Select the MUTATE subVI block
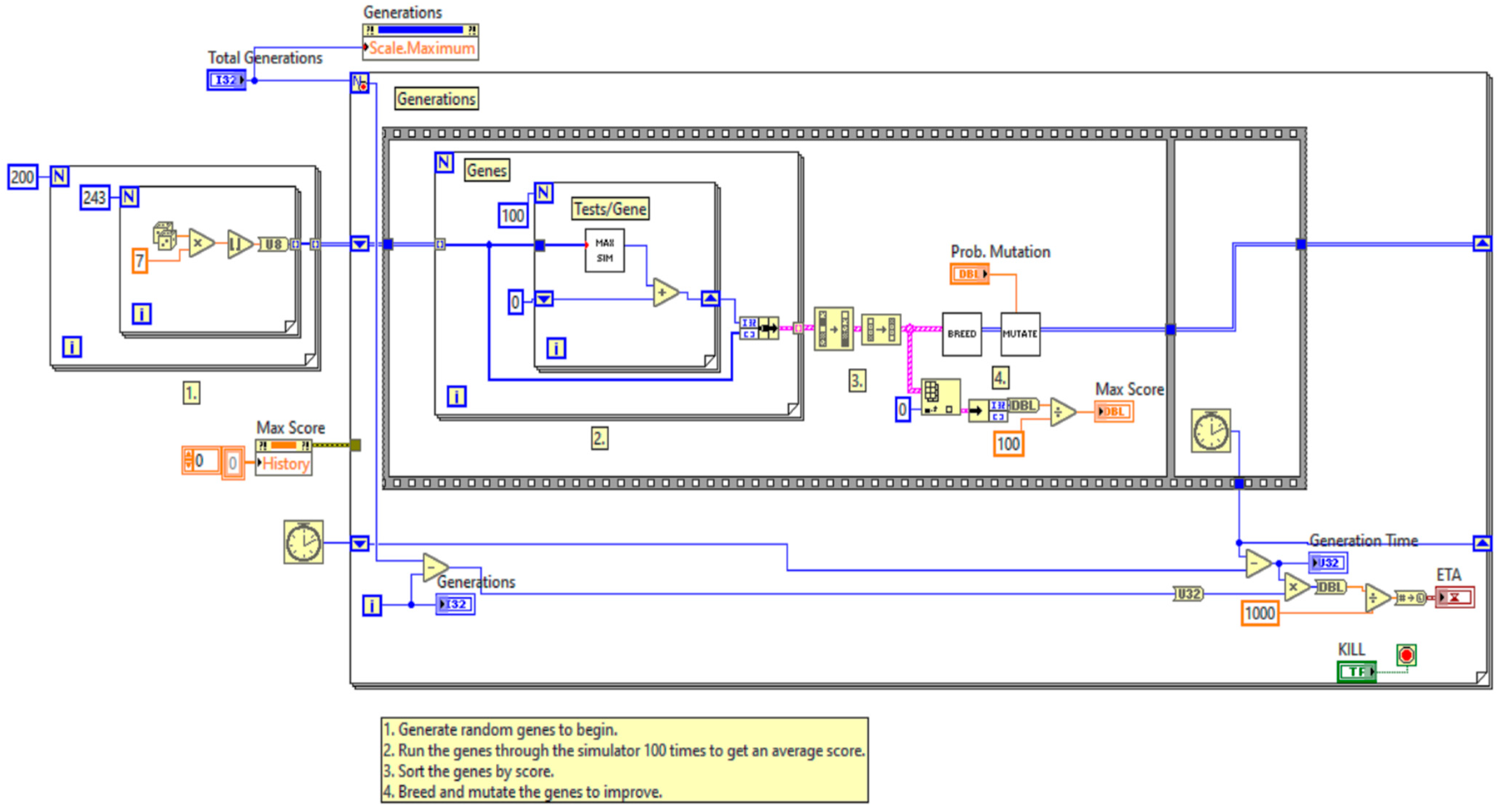The height and width of the screenshot is (812, 1501). pyautogui.click(x=1020, y=333)
